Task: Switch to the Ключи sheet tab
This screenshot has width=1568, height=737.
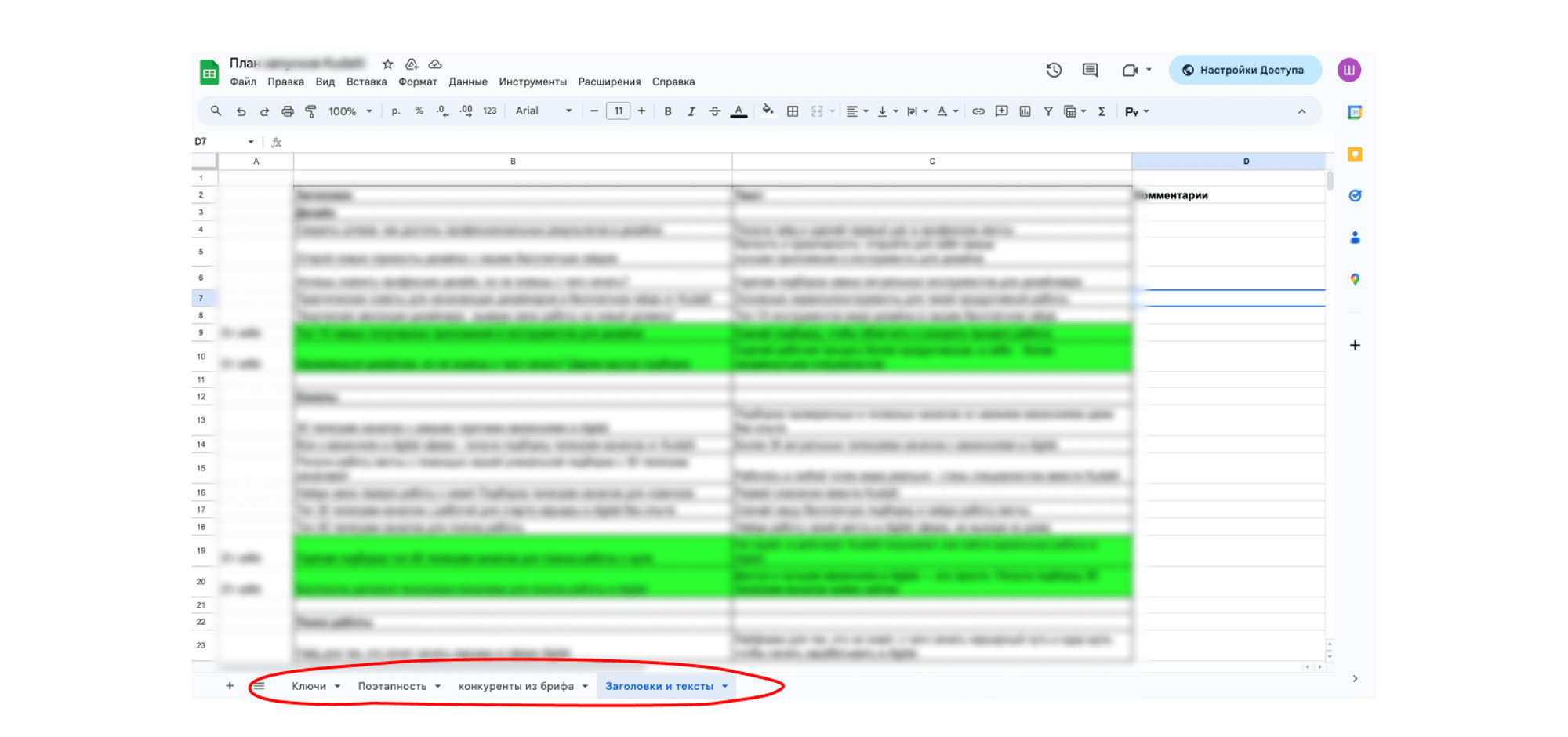Action: [x=309, y=686]
